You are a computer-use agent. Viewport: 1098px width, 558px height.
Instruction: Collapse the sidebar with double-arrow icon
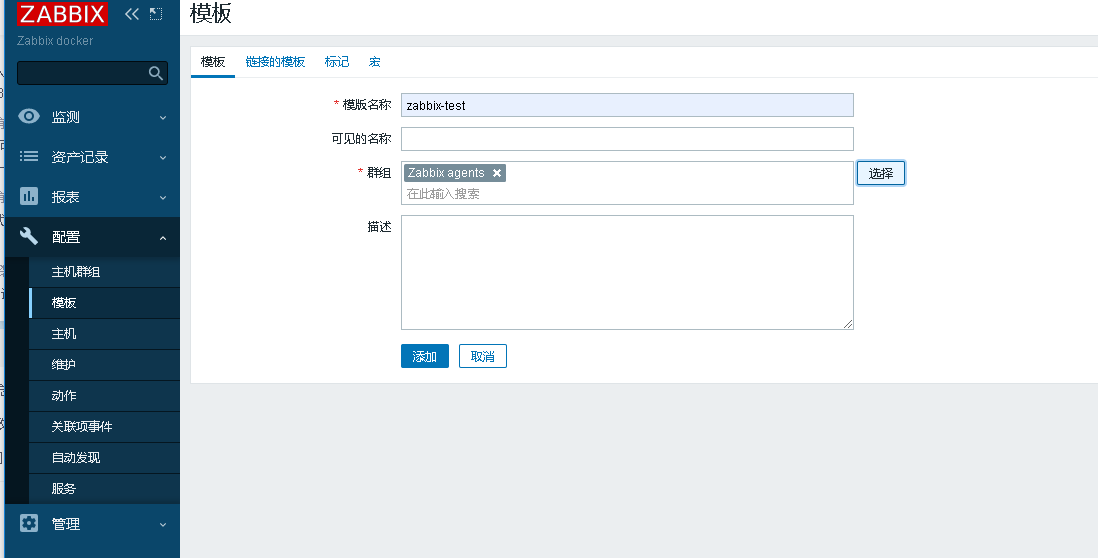click(x=132, y=13)
